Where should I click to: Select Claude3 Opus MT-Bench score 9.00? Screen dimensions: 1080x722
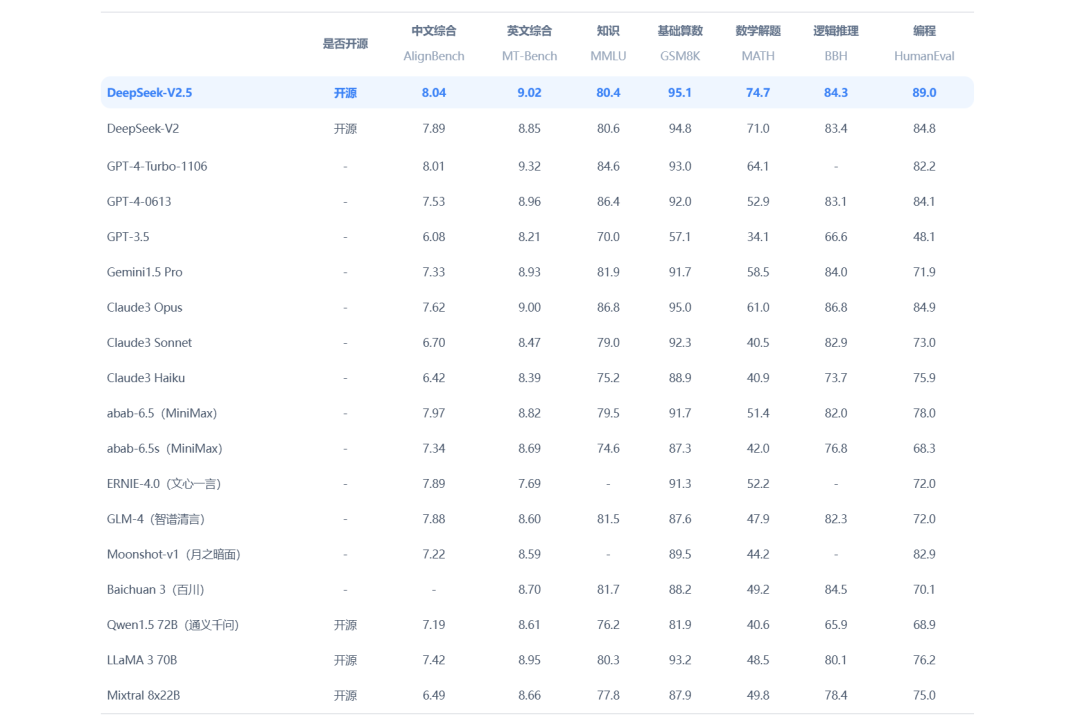coord(529,307)
